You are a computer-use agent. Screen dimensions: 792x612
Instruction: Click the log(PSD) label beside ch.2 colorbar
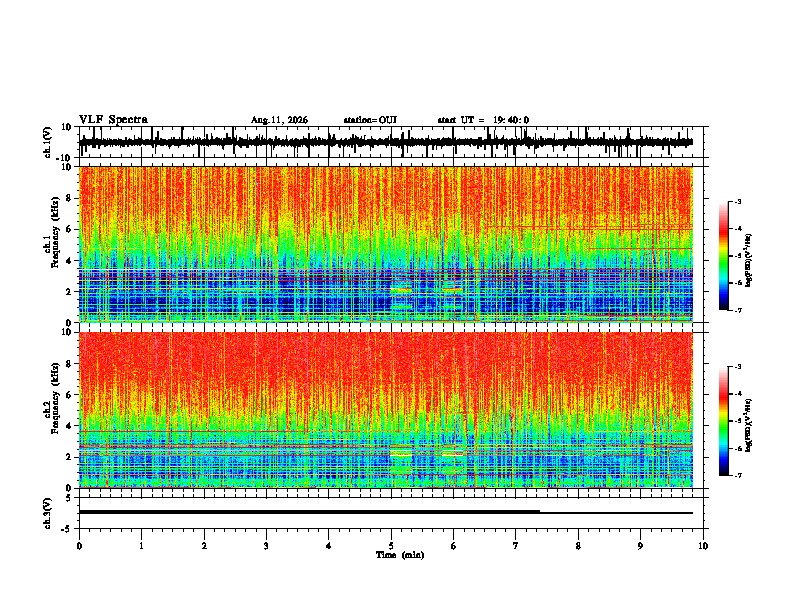click(749, 425)
